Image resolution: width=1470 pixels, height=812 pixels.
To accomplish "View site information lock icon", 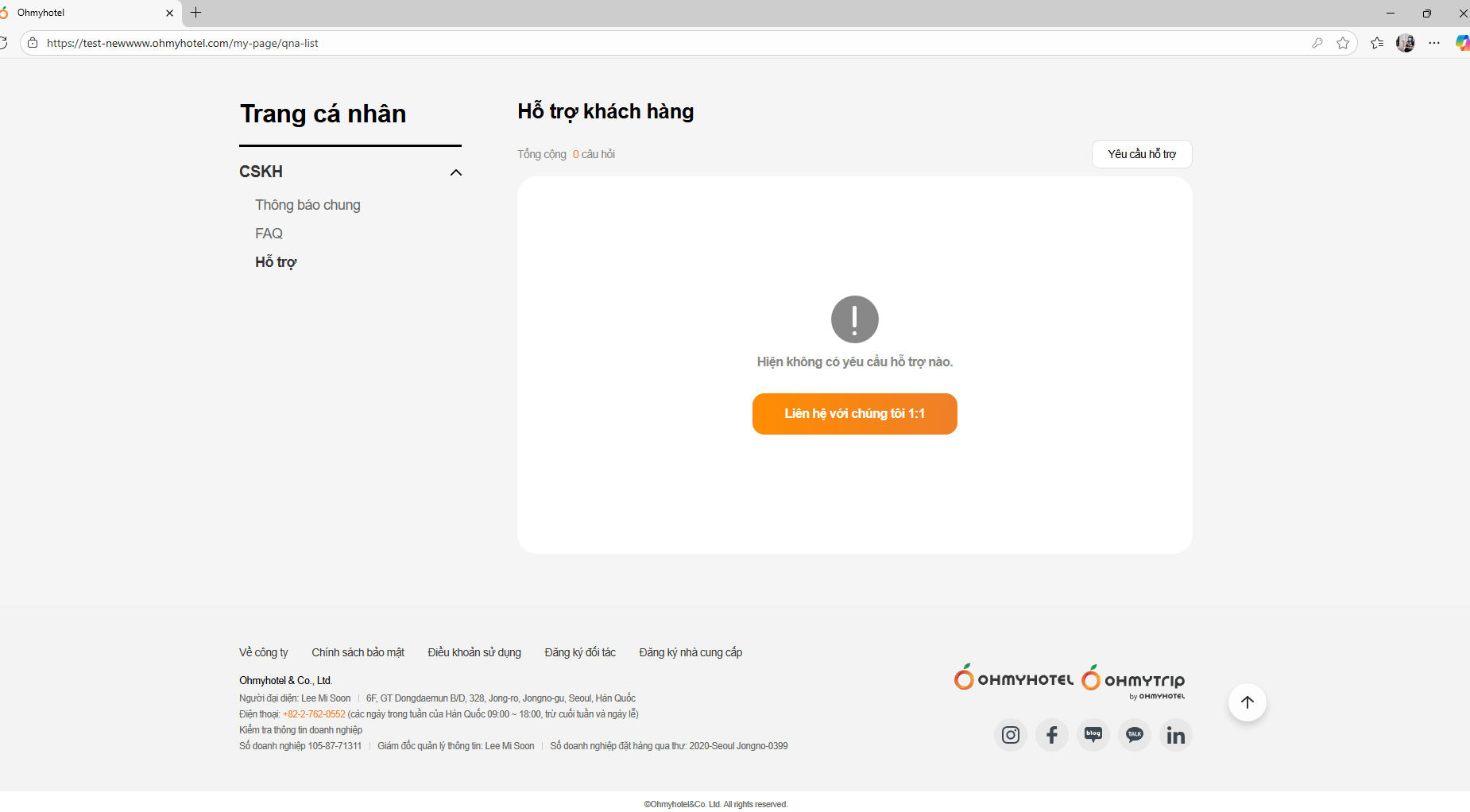I will [33, 43].
